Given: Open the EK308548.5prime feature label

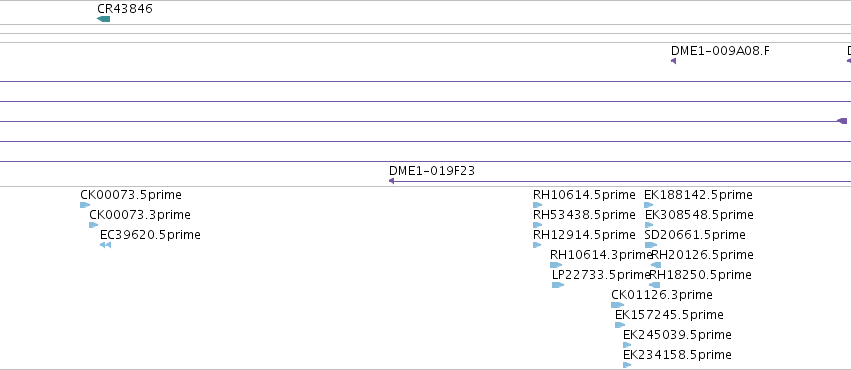Looking at the screenshot, I should click(x=699, y=215).
